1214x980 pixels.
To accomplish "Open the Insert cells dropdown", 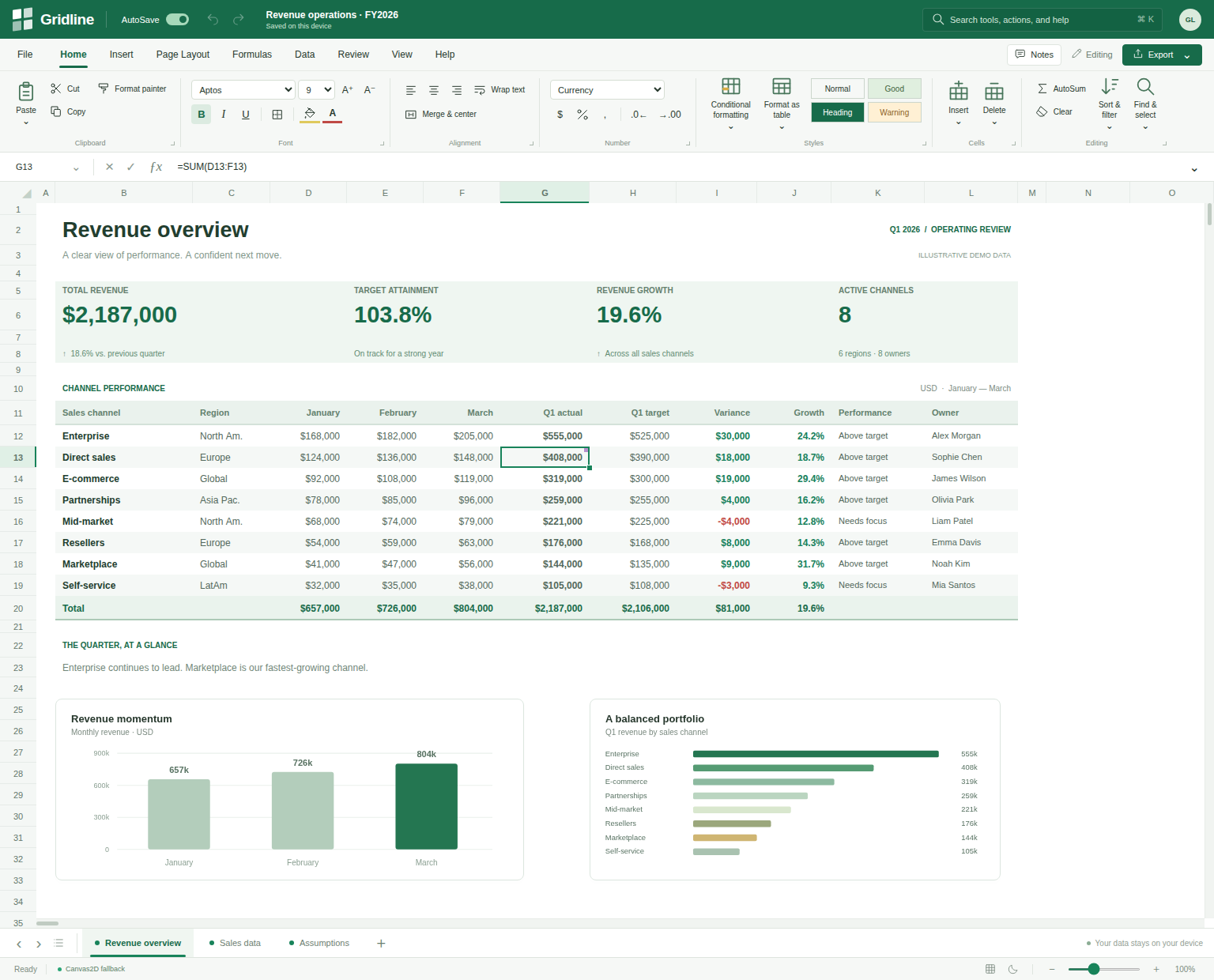I will coord(959,104).
